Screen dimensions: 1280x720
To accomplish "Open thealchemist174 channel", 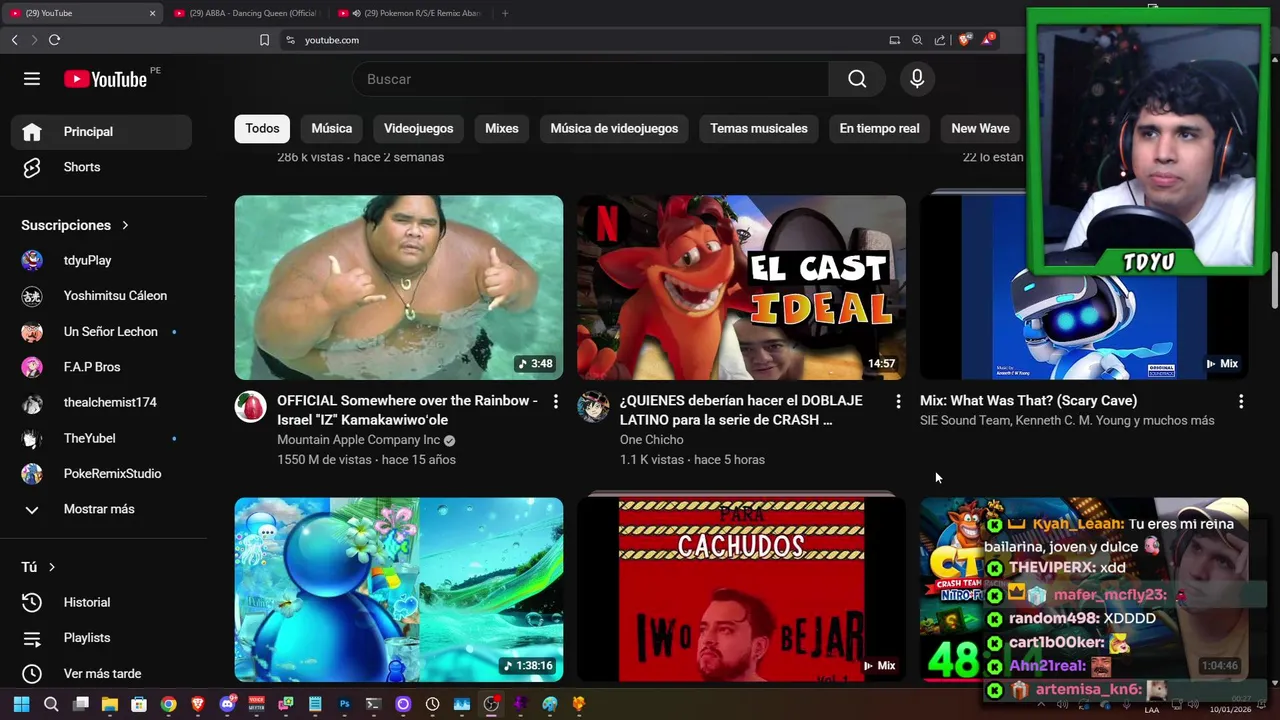I will (101, 402).
